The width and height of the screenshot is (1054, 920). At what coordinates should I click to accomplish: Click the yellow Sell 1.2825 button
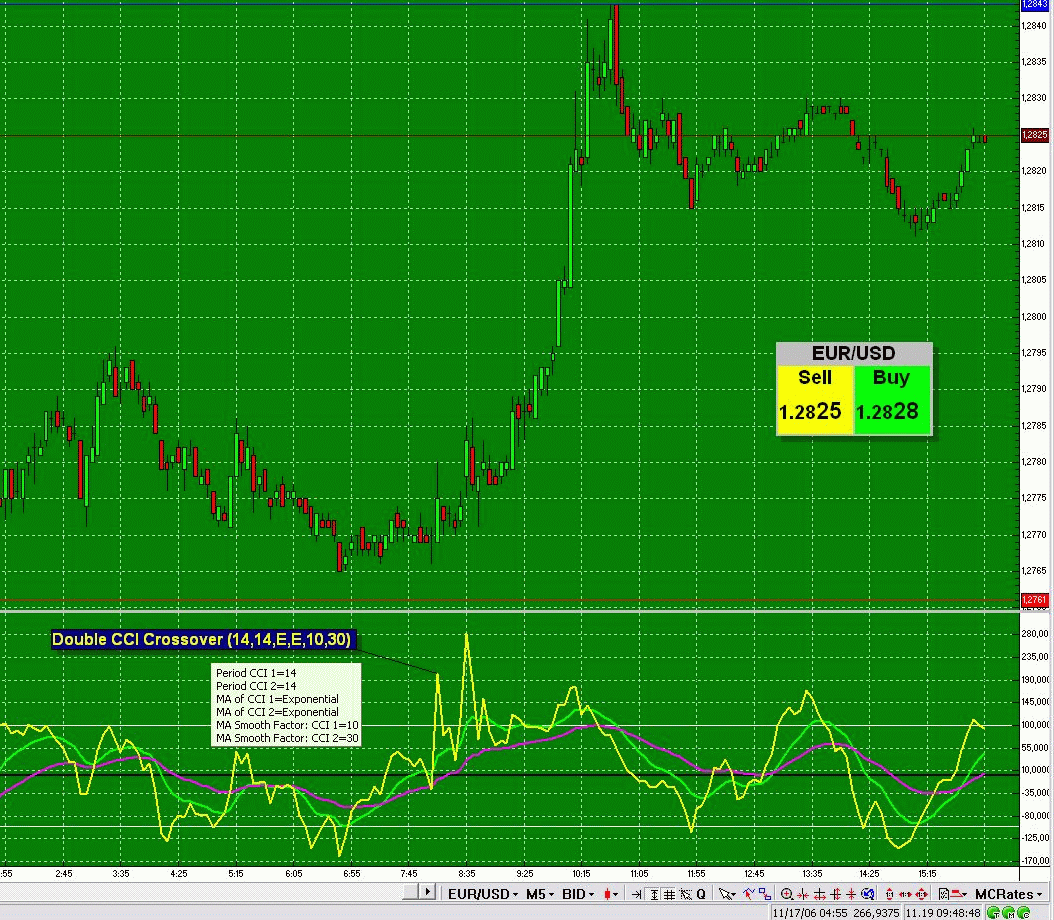click(815, 399)
